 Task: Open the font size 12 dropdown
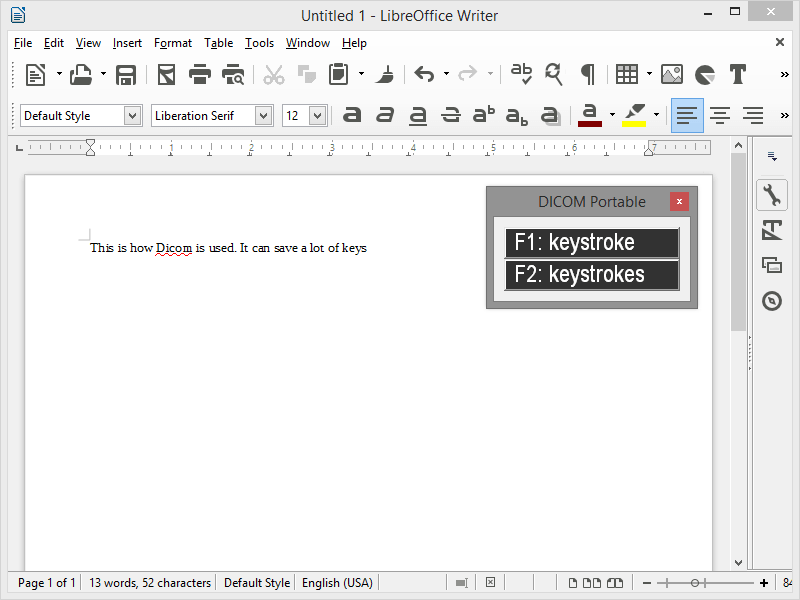pyautogui.click(x=317, y=116)
